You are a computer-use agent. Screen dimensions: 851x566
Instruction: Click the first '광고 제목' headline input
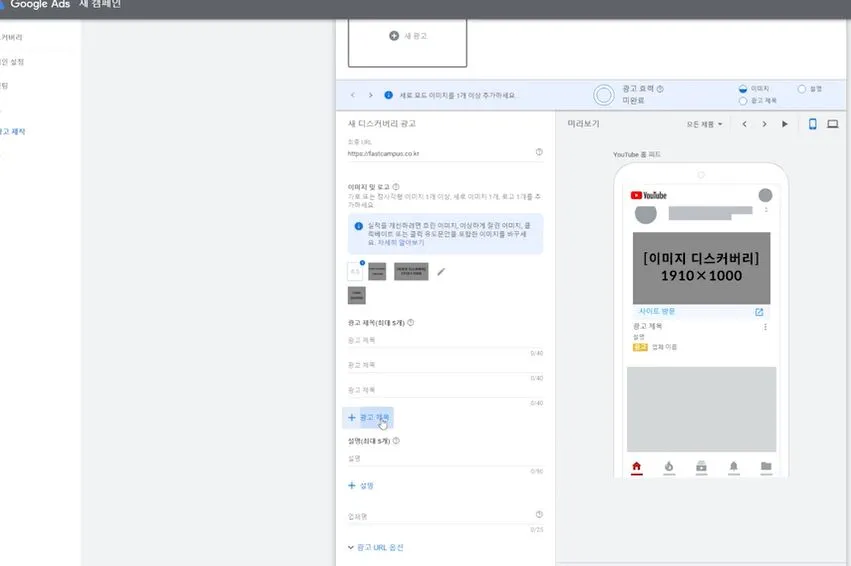445,341
